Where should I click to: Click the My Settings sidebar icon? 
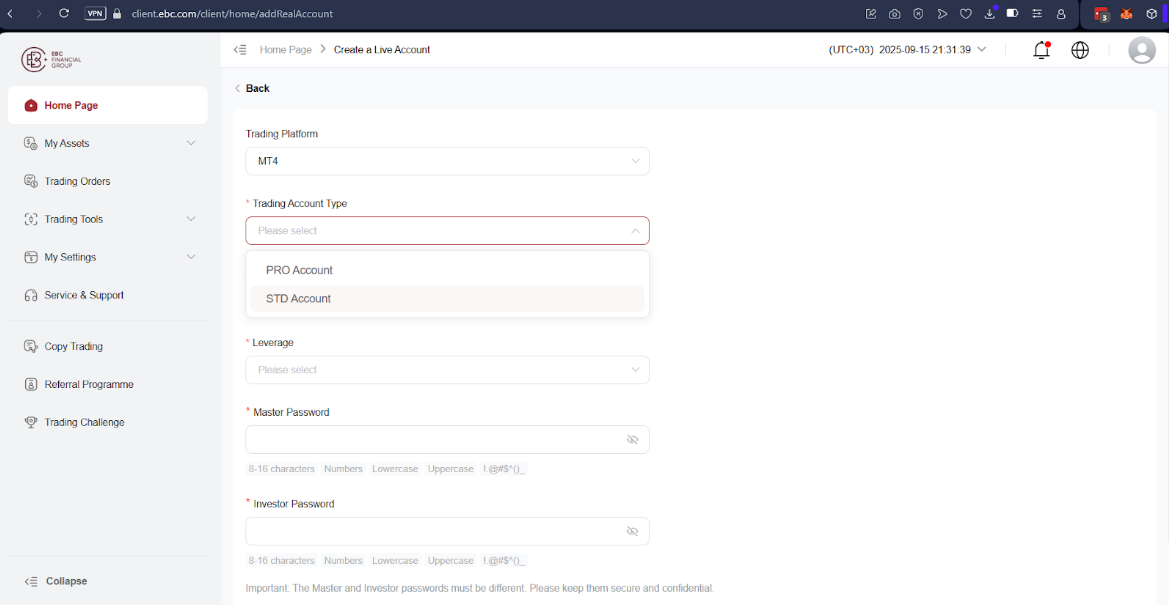[x=31, y=257]
